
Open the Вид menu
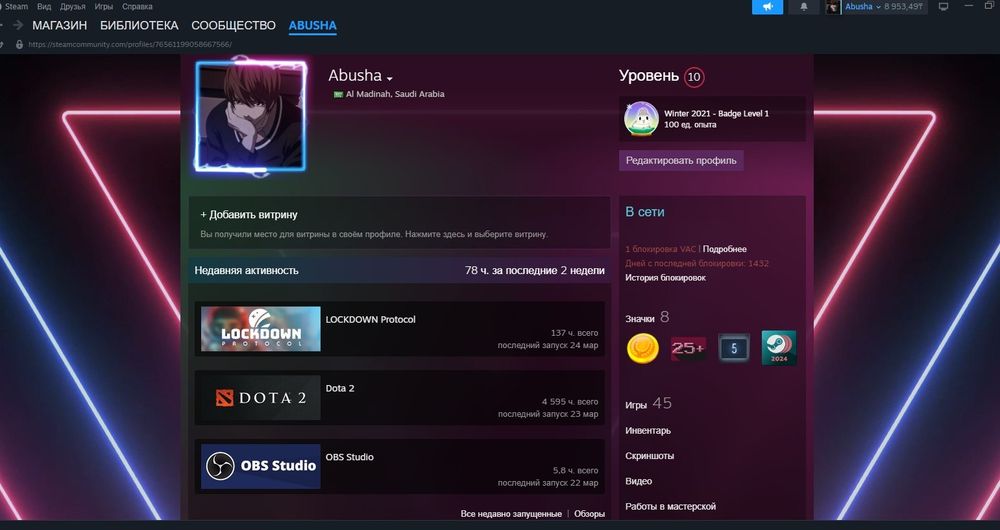(44, 6)
